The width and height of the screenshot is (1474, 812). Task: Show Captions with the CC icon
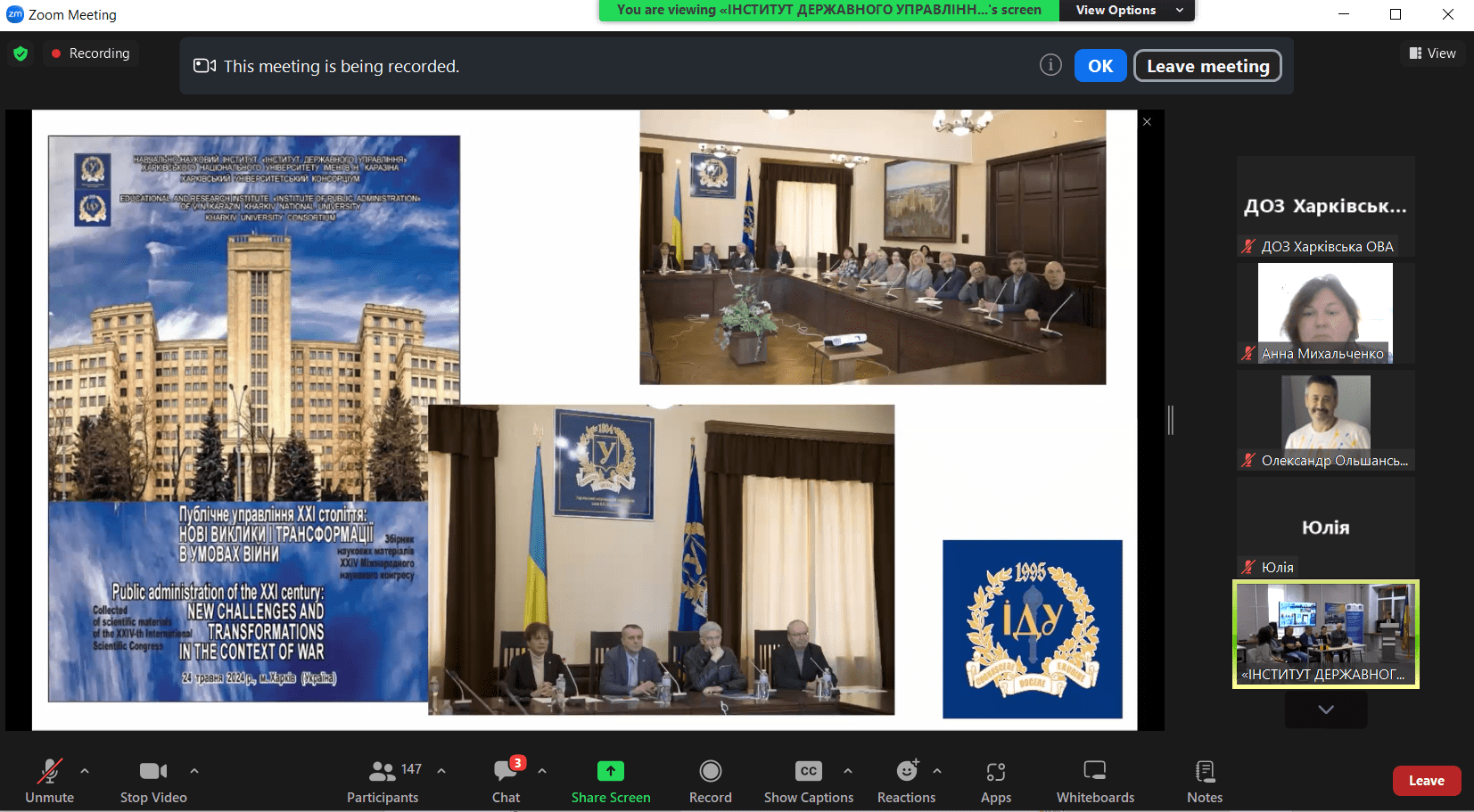coord(809,771)
